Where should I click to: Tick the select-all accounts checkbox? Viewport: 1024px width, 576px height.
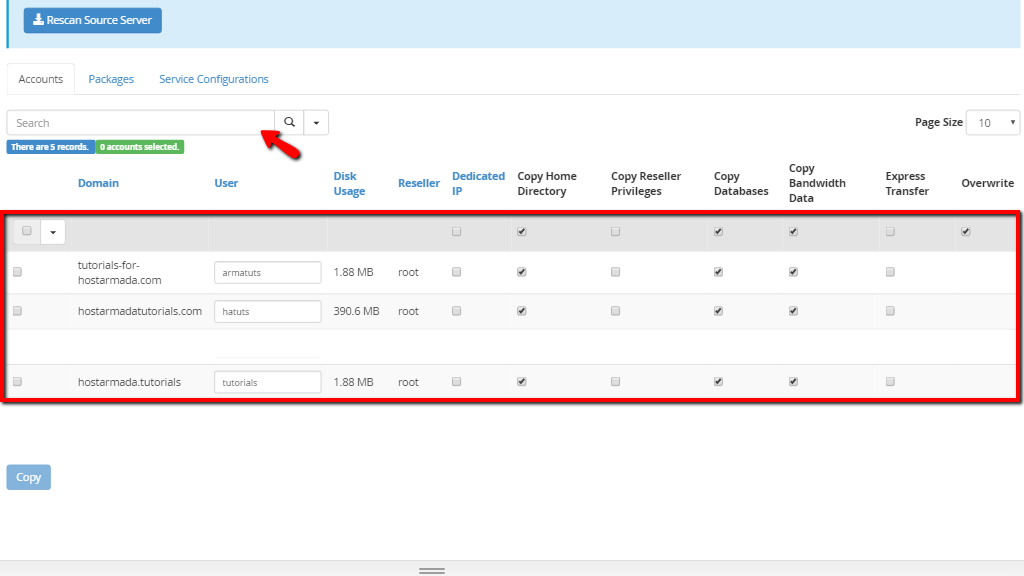pyautogui.click(x=27, y=231)
